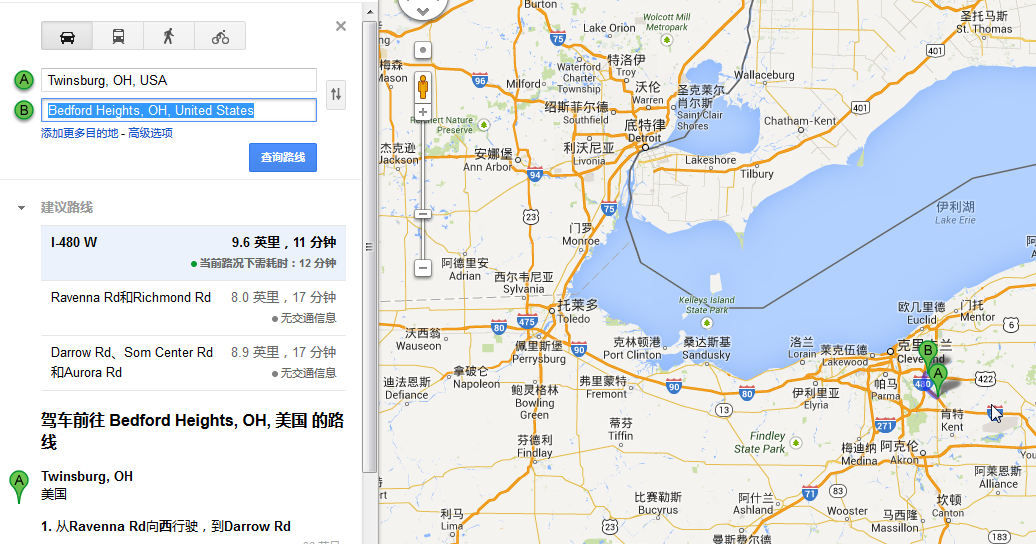The height and width of the screenshot is (544, 1036).
Task: Click step 1 从Ravenna Rd向西行驶
Action: (x=166, y=526)
